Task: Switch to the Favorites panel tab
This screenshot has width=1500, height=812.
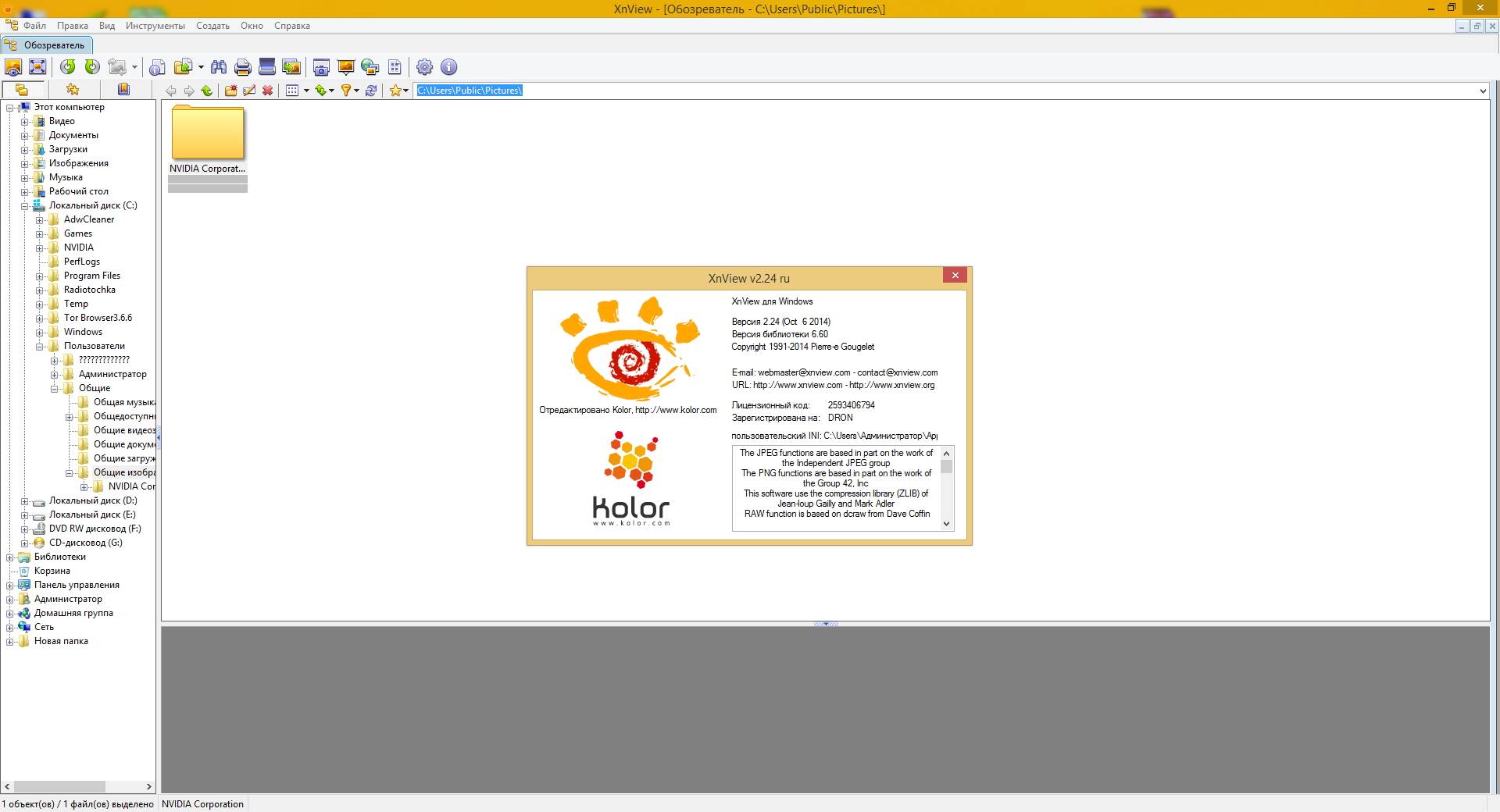Action: point(73,90)
